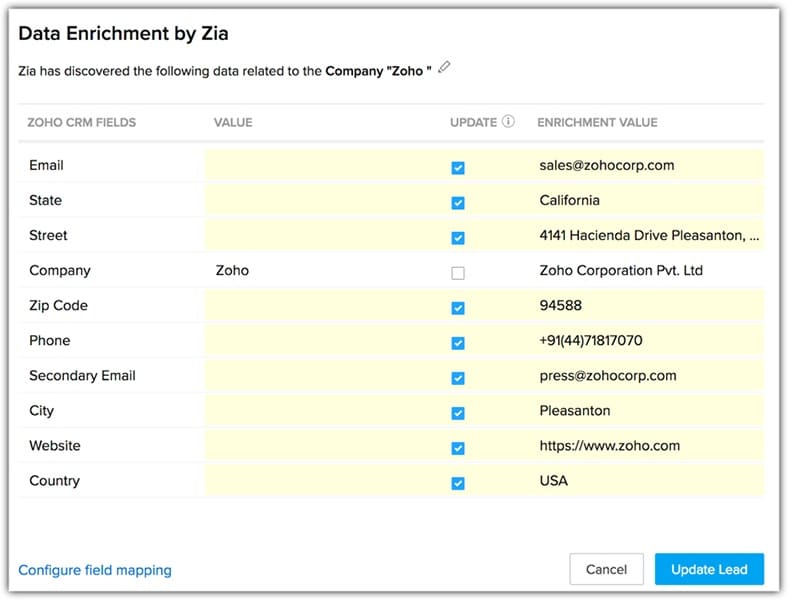Select the press@zohocorp.com enrichment value
The width and height of the screenshot is (788, 600).
(x=608, y=376)
